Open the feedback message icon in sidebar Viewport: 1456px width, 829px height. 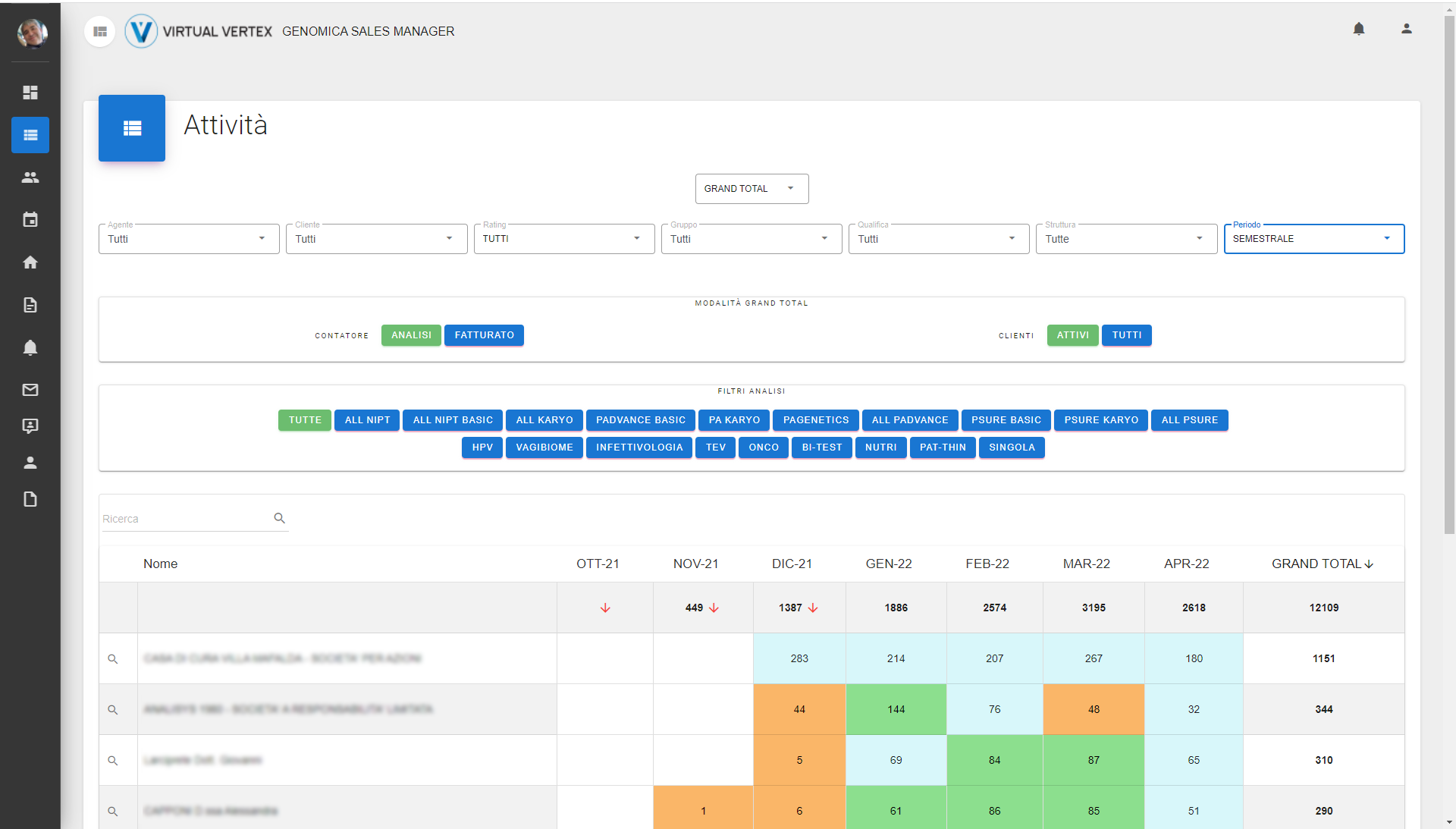[x=30, y=426]
